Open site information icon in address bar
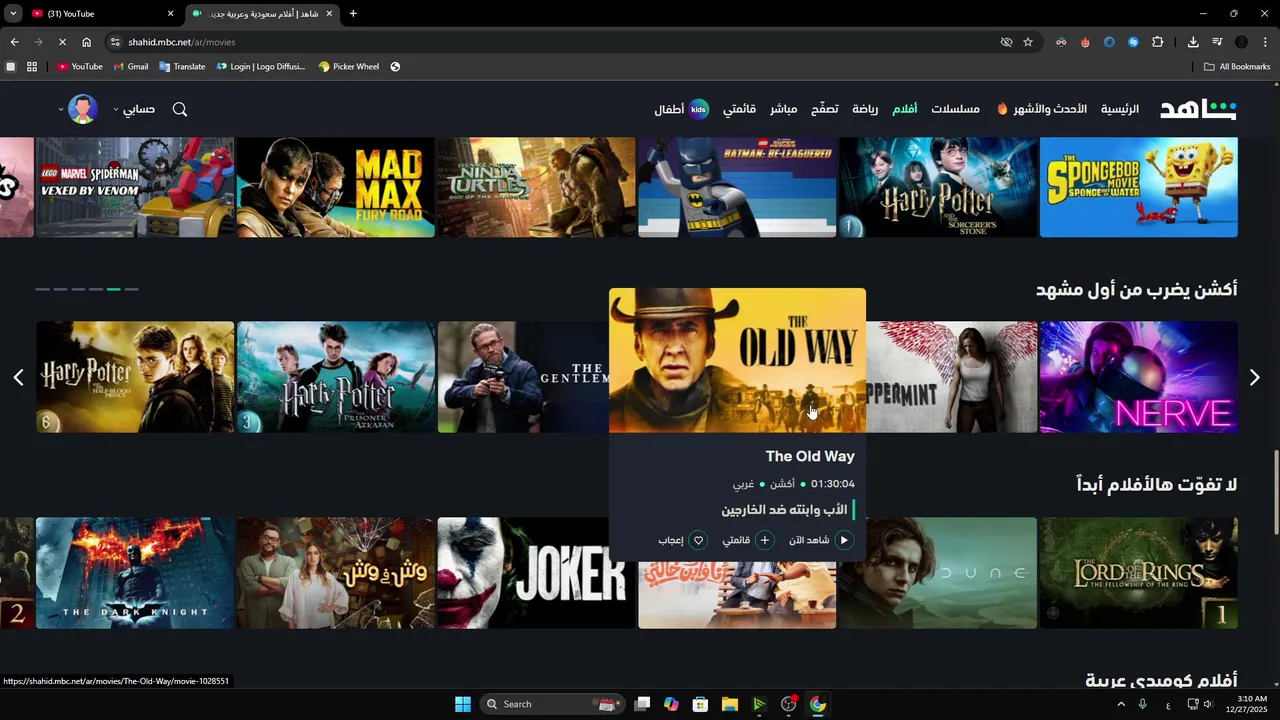Screen dimensions: 1280x720 coord(115,42)
